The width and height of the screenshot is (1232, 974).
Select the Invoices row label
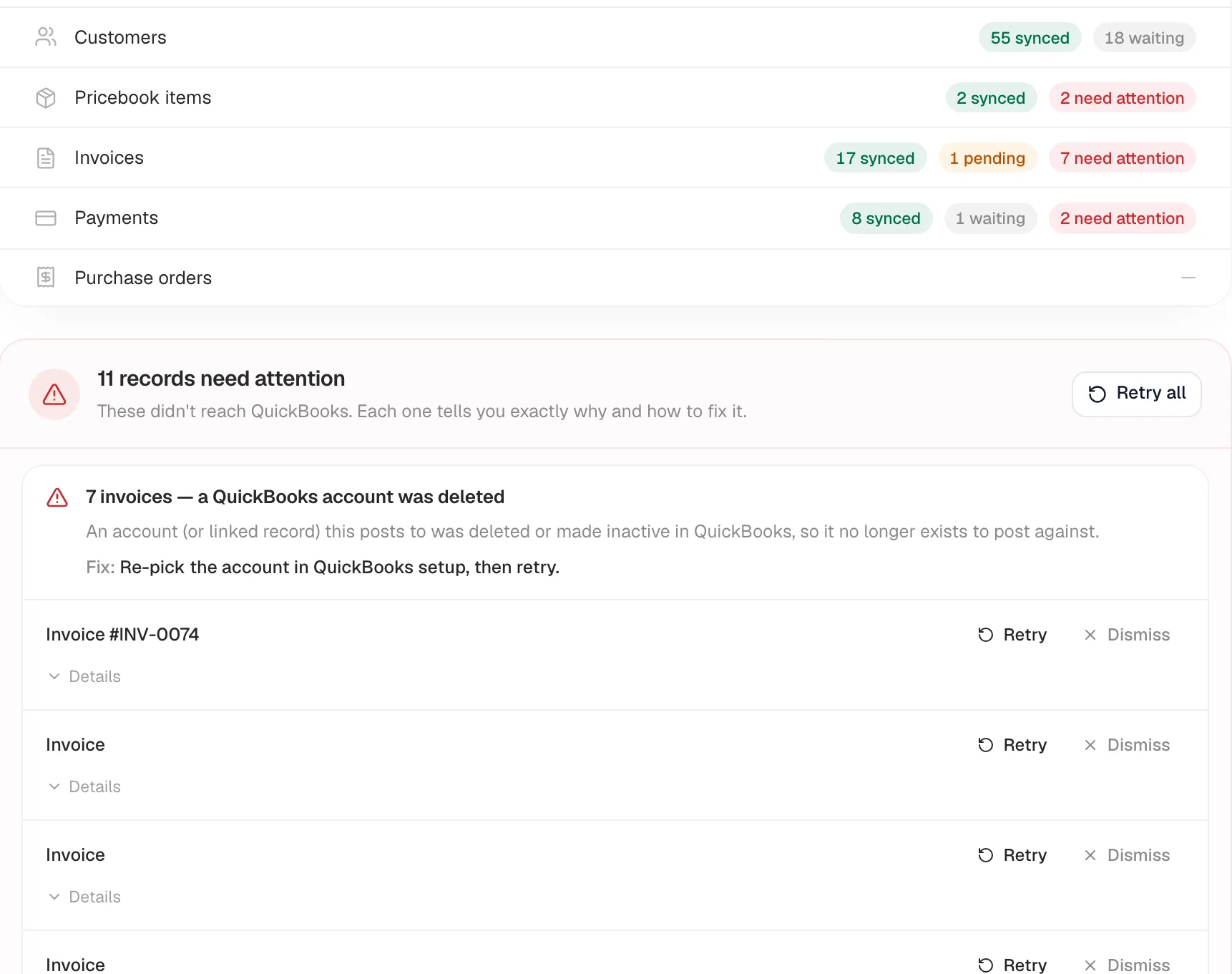[x=109, y=157]
